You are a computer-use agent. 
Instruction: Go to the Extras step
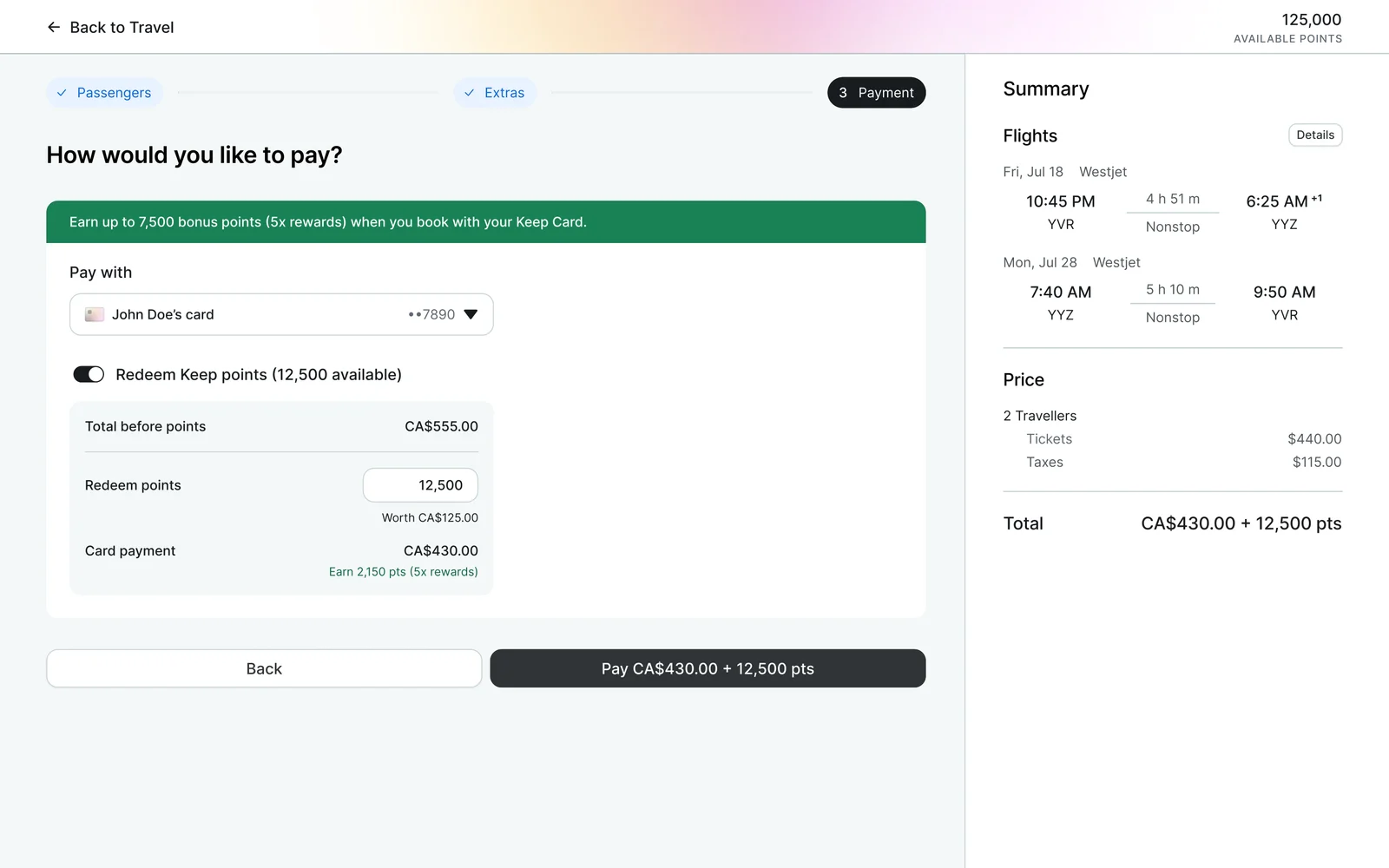pos(495,93)
